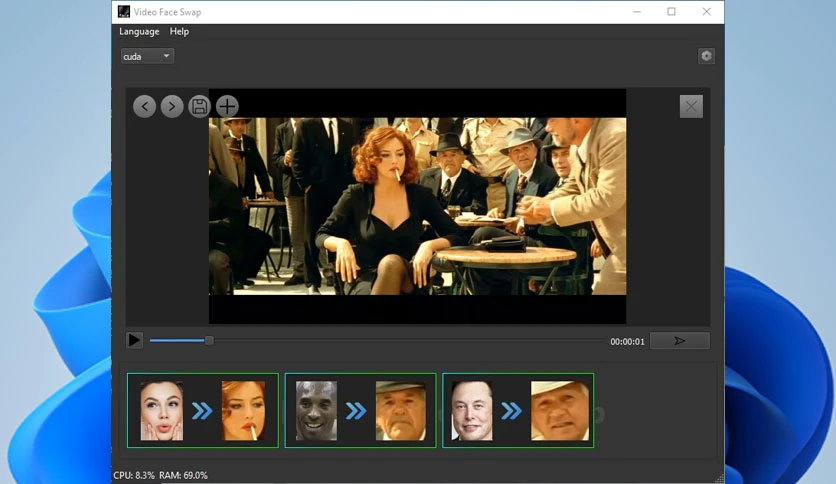The height and width of the screenshot is (484, 836).
Task: Open the Help menu
Action: point(179,31)
